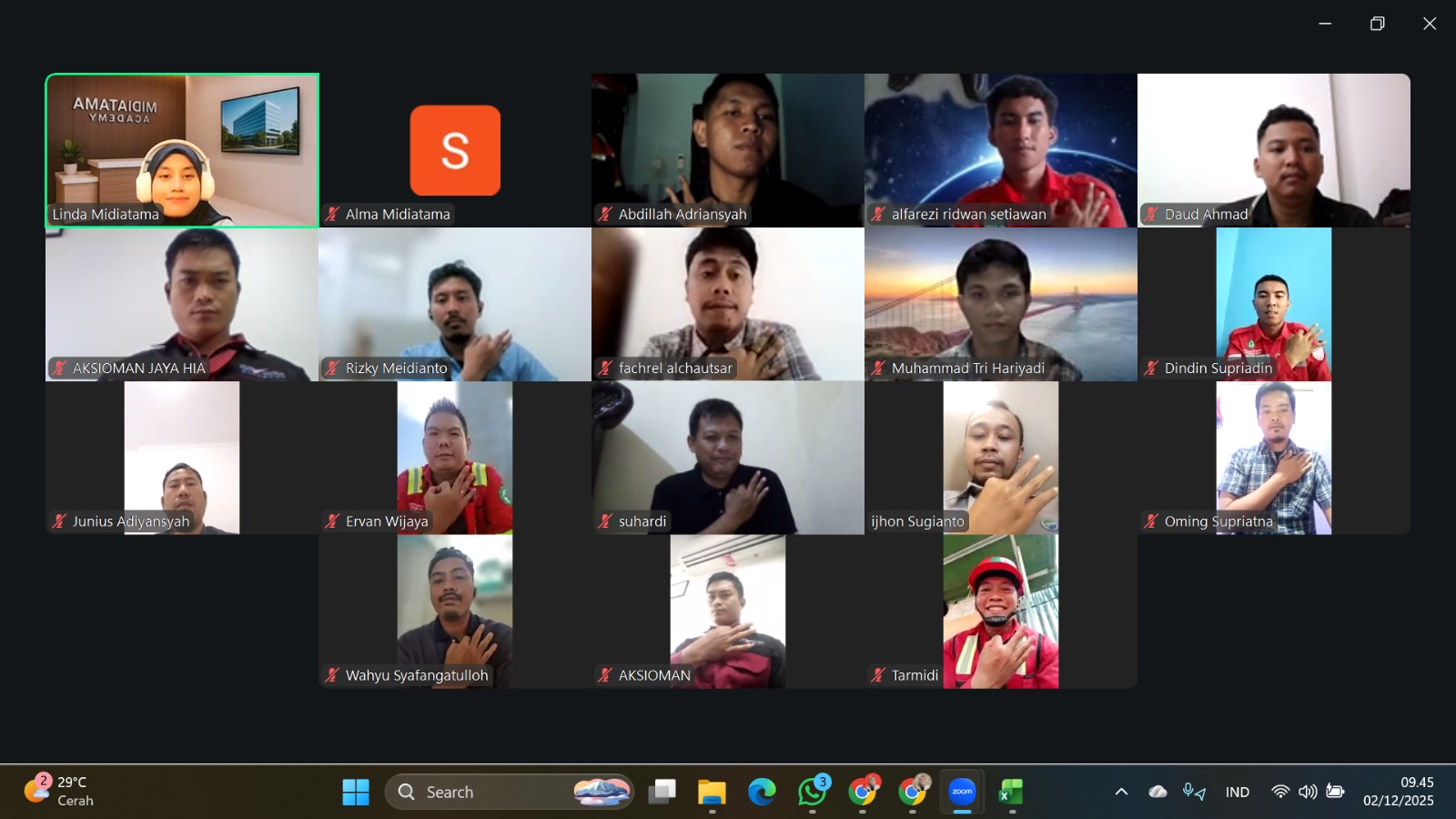
Task: Click the muted mic icon beside Alma Midiatama
Action: tap(332, 215)
